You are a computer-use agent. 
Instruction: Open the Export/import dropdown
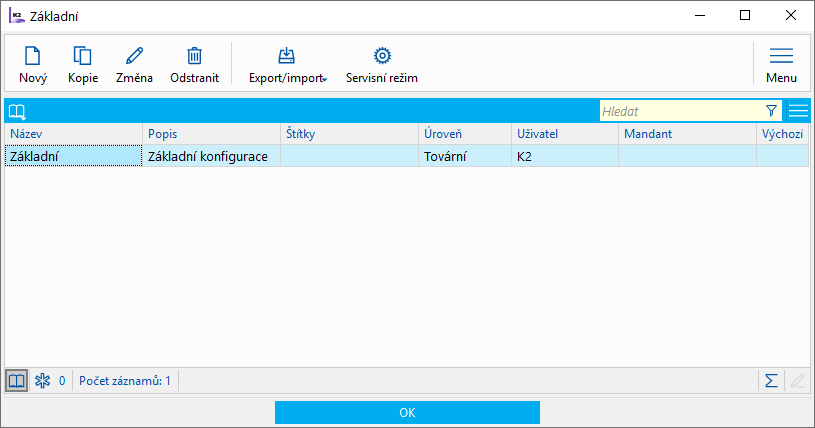pos(287,65)
